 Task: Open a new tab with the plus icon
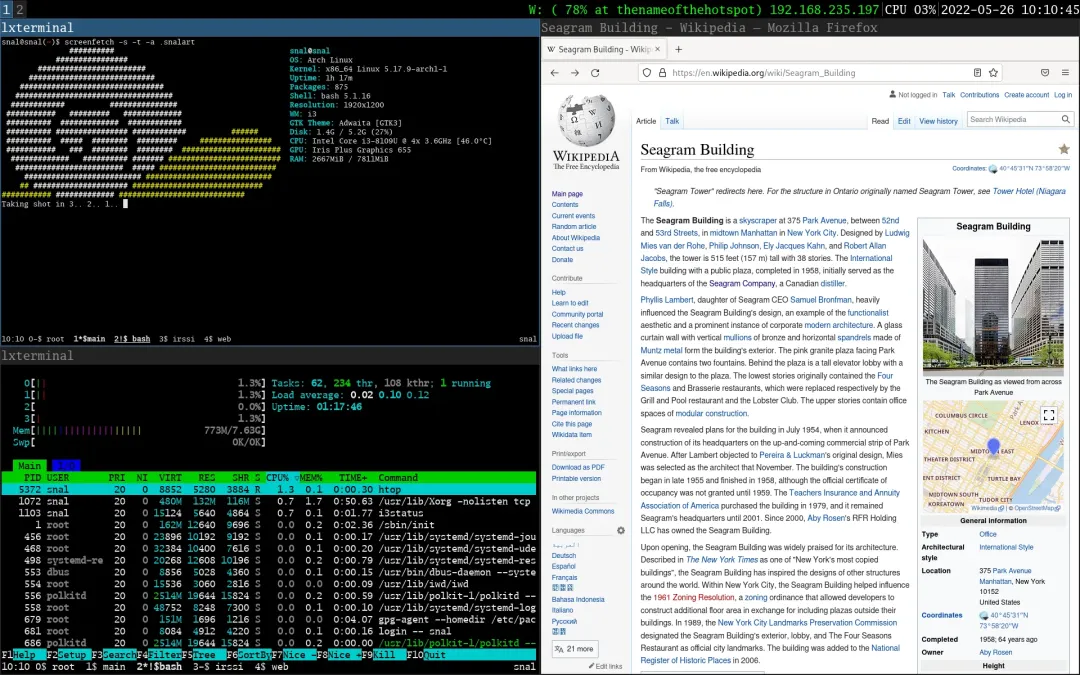(678, 49)
